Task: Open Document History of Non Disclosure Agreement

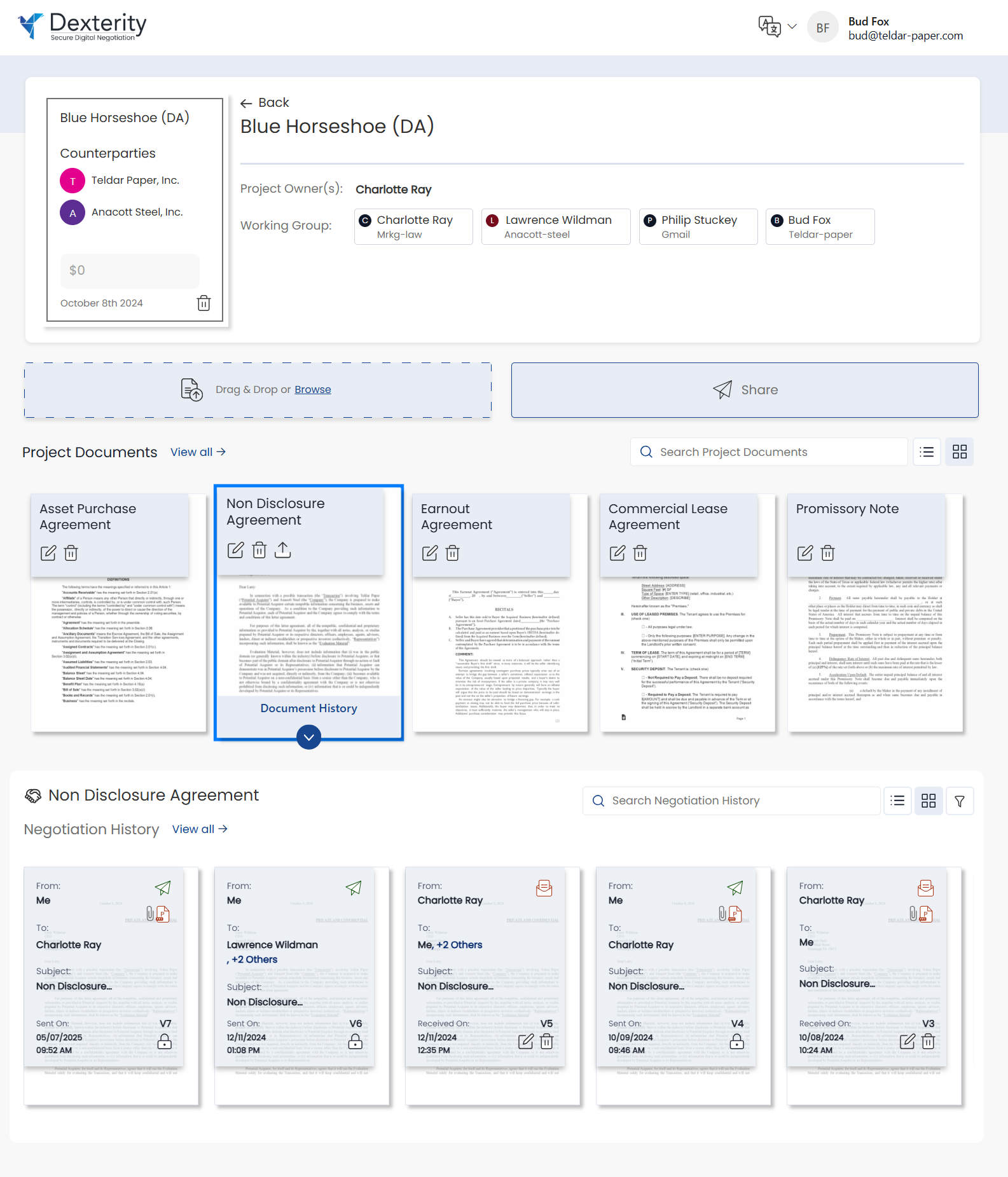Action: coord(309,708)
